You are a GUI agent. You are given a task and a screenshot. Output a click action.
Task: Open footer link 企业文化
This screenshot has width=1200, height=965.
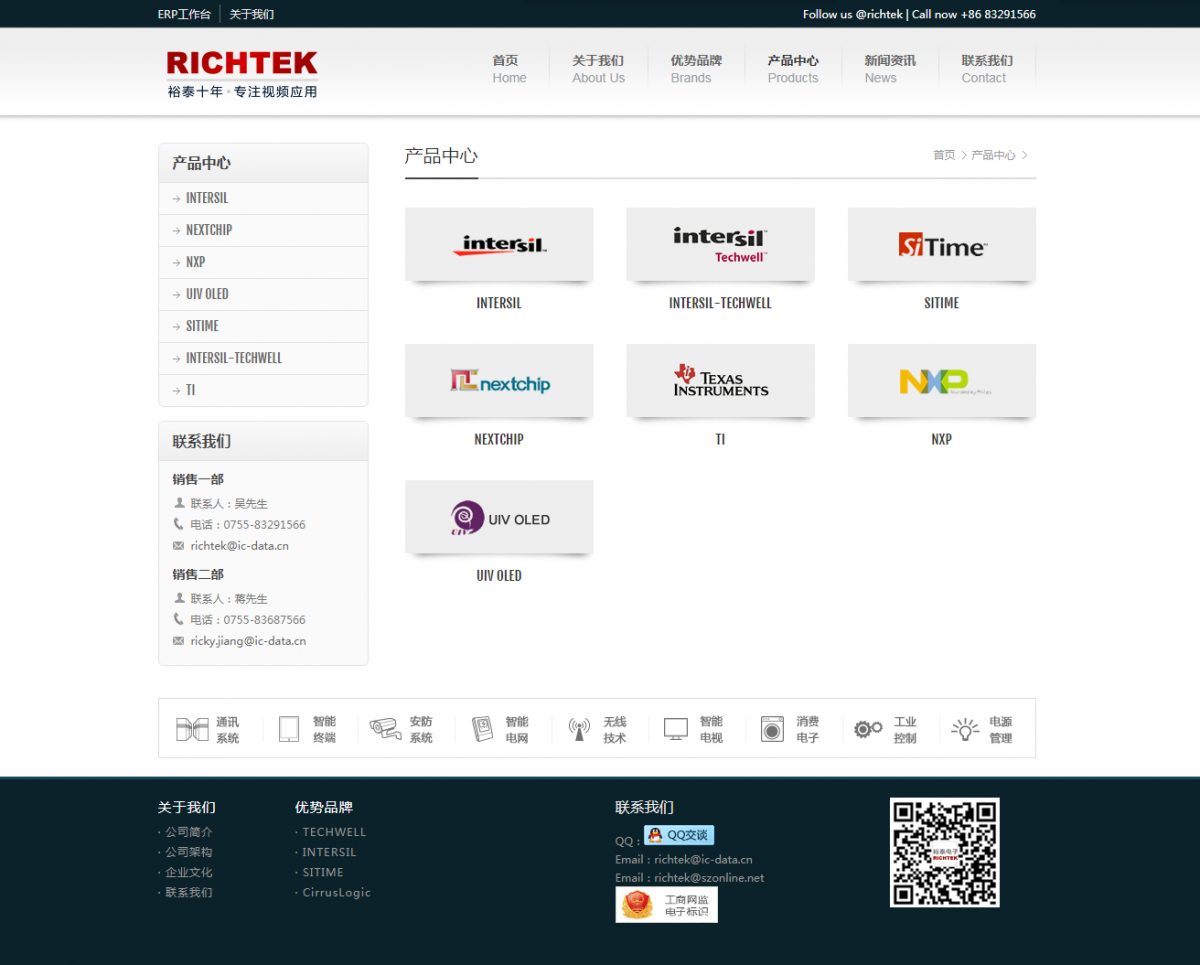click(189, 872)
